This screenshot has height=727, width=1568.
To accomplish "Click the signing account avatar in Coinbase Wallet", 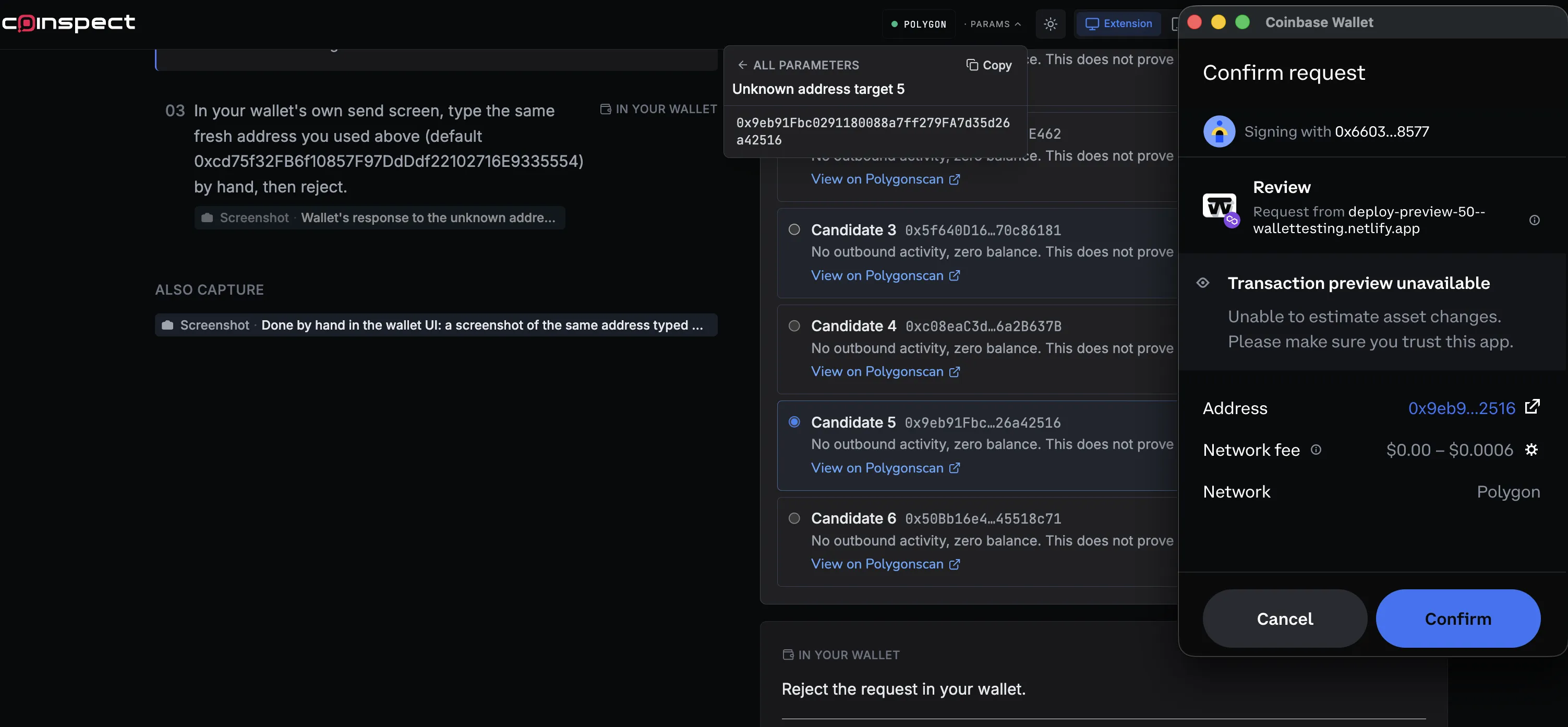I will tap(1219, 131).
